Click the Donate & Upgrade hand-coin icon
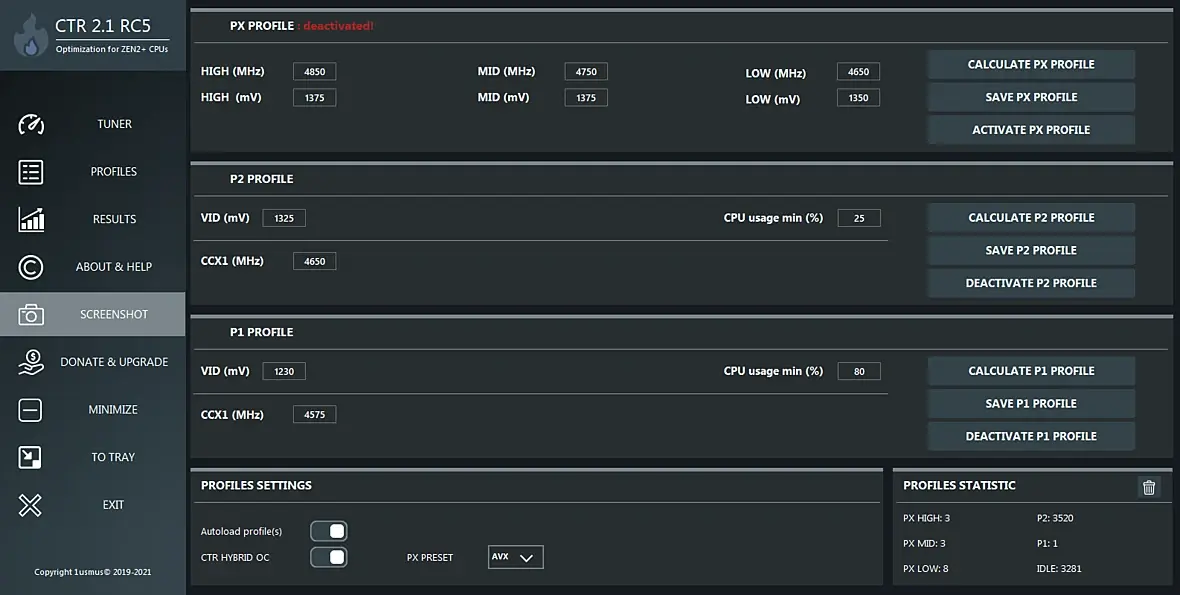 pos(31,362)
